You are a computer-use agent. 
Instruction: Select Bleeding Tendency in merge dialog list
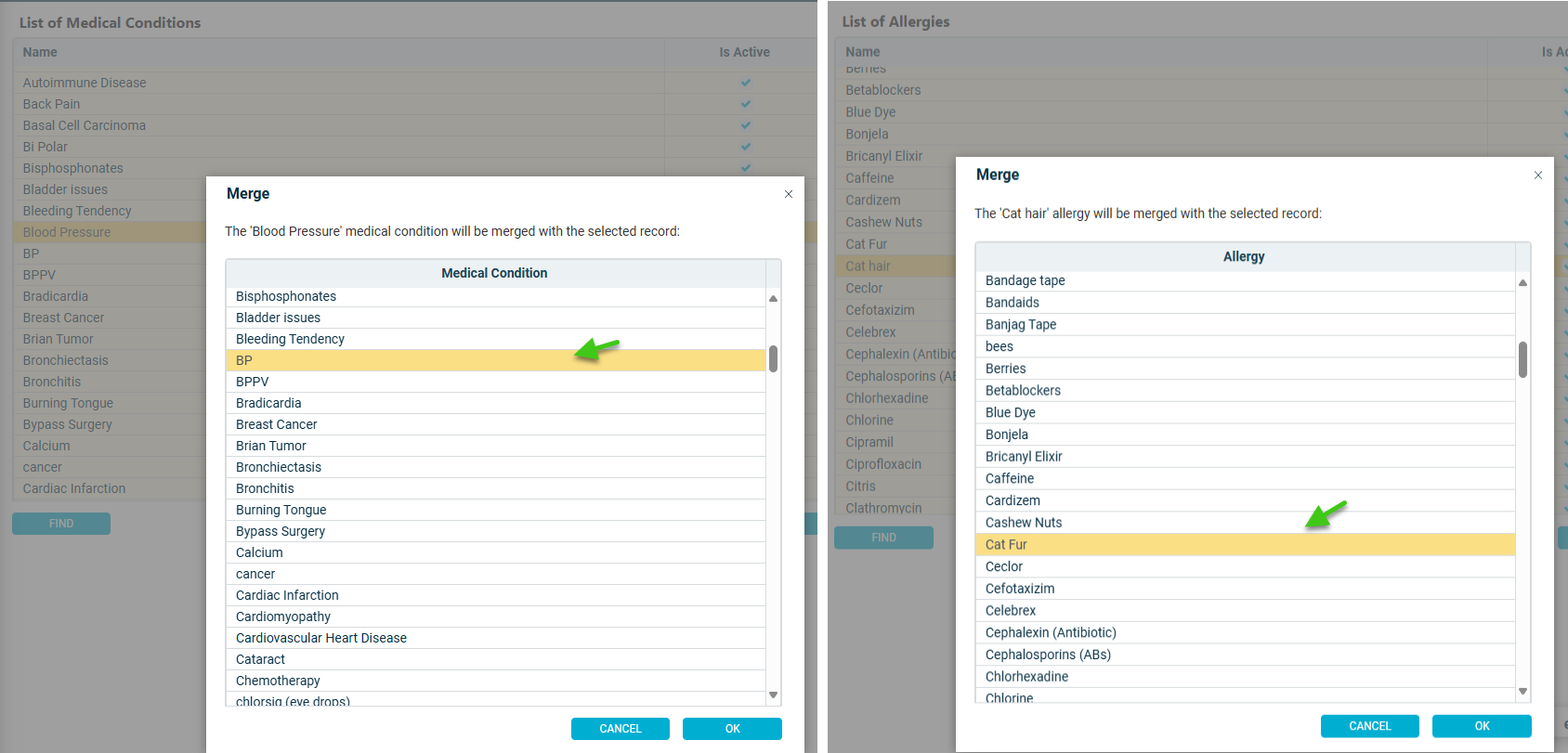tap(496, 339)
